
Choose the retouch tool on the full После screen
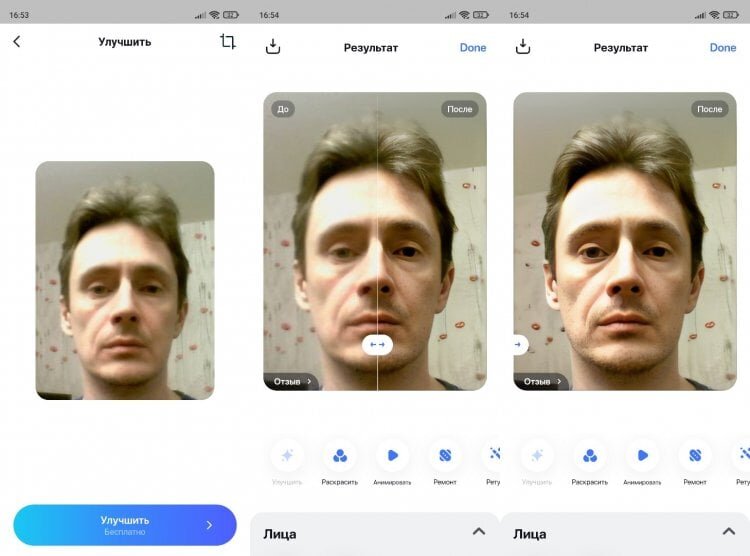[742, 462]
